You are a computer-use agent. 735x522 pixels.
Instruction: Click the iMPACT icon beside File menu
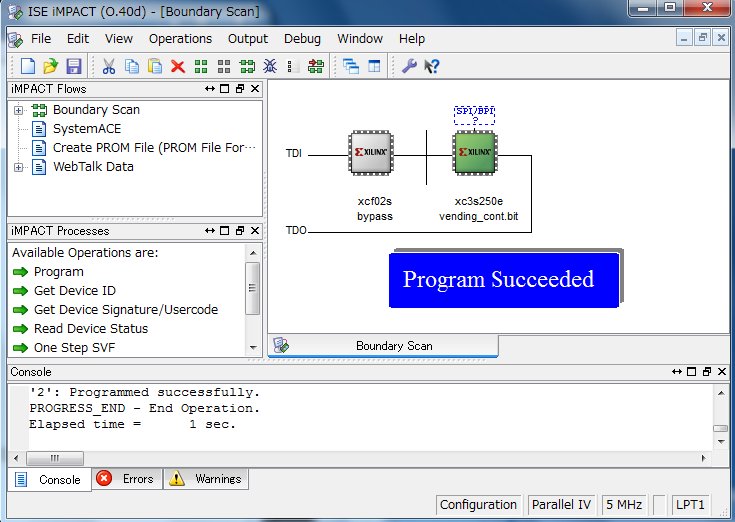pos(15,39)
